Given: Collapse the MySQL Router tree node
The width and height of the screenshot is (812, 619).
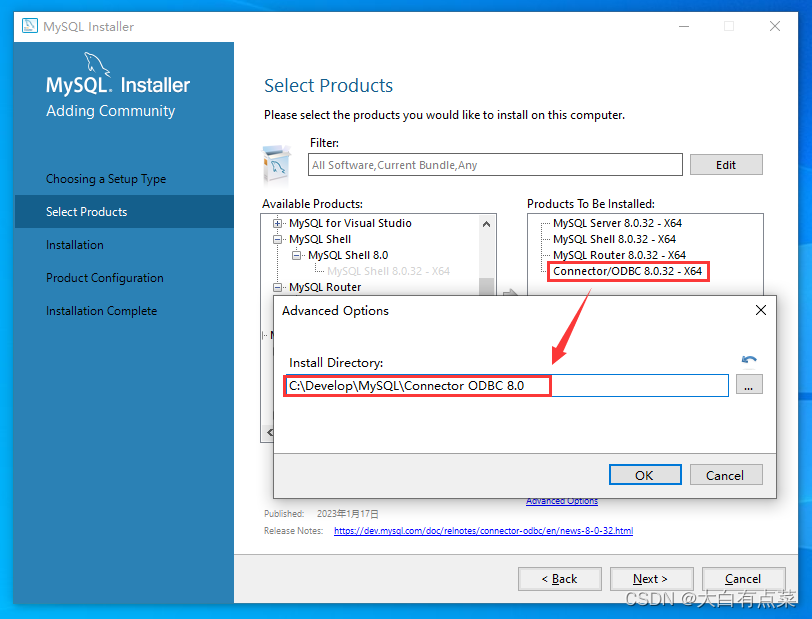Looking at the screenshot, I should (x=278, y=287).
